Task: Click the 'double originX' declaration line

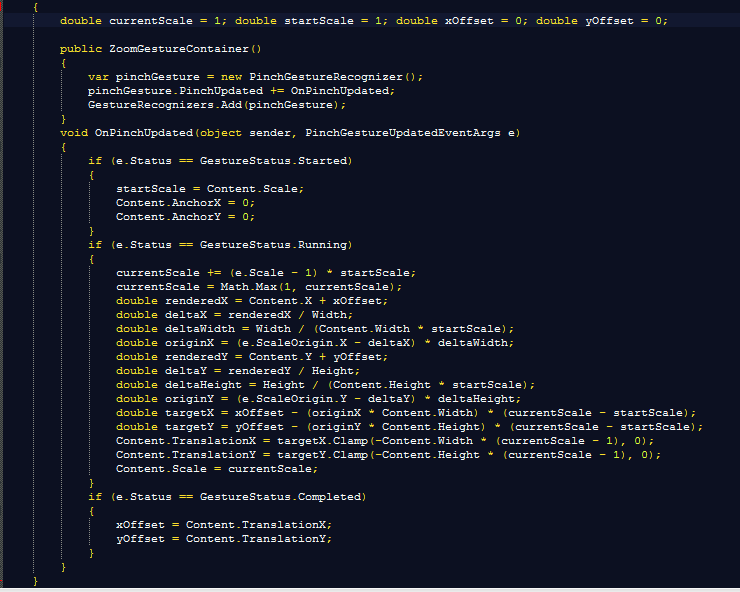Action: pyautogui.click(x=315, y=343)
